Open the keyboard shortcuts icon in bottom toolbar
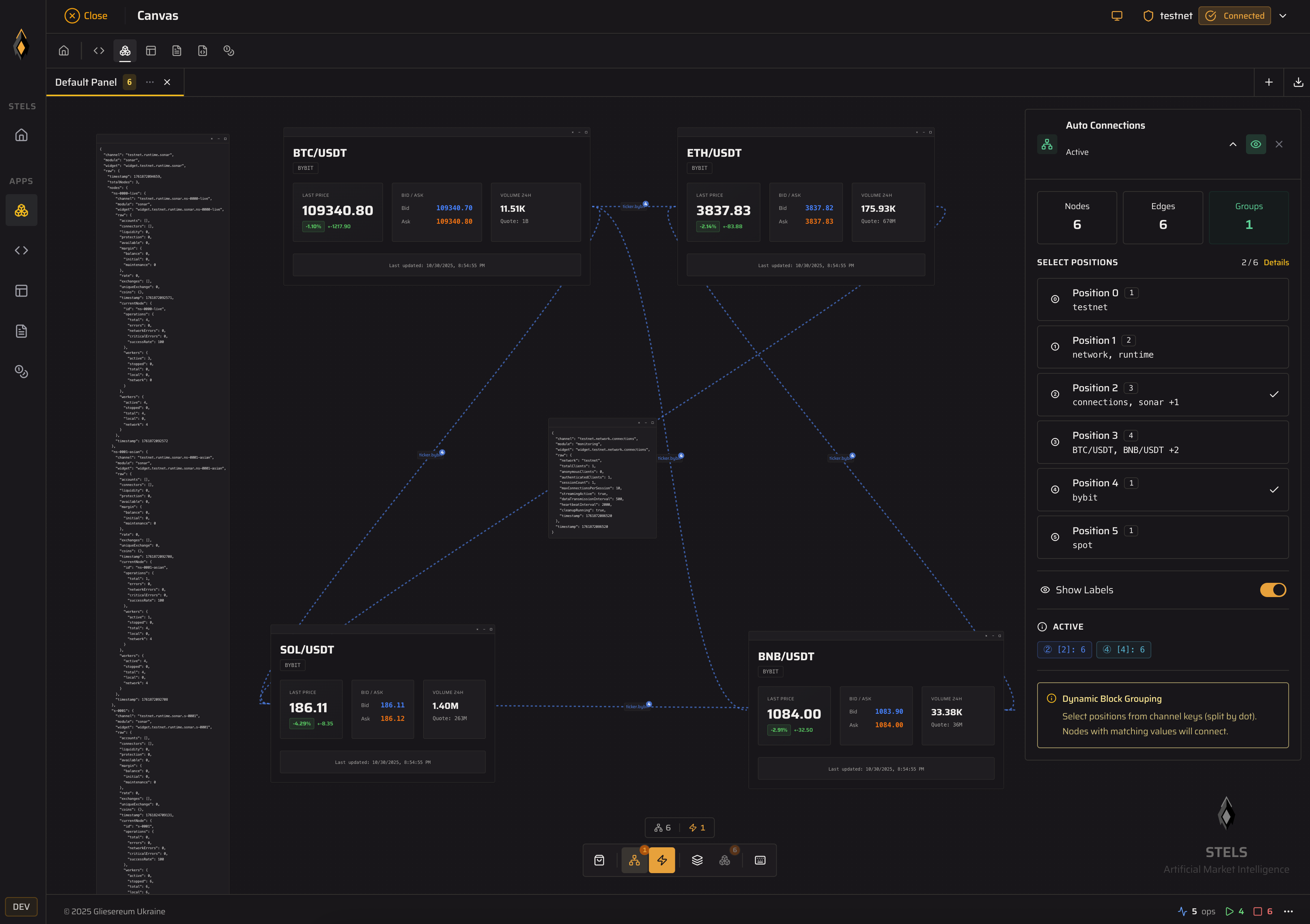The width and height of the screenshot is (1310, 924). (x=759, y=860)
